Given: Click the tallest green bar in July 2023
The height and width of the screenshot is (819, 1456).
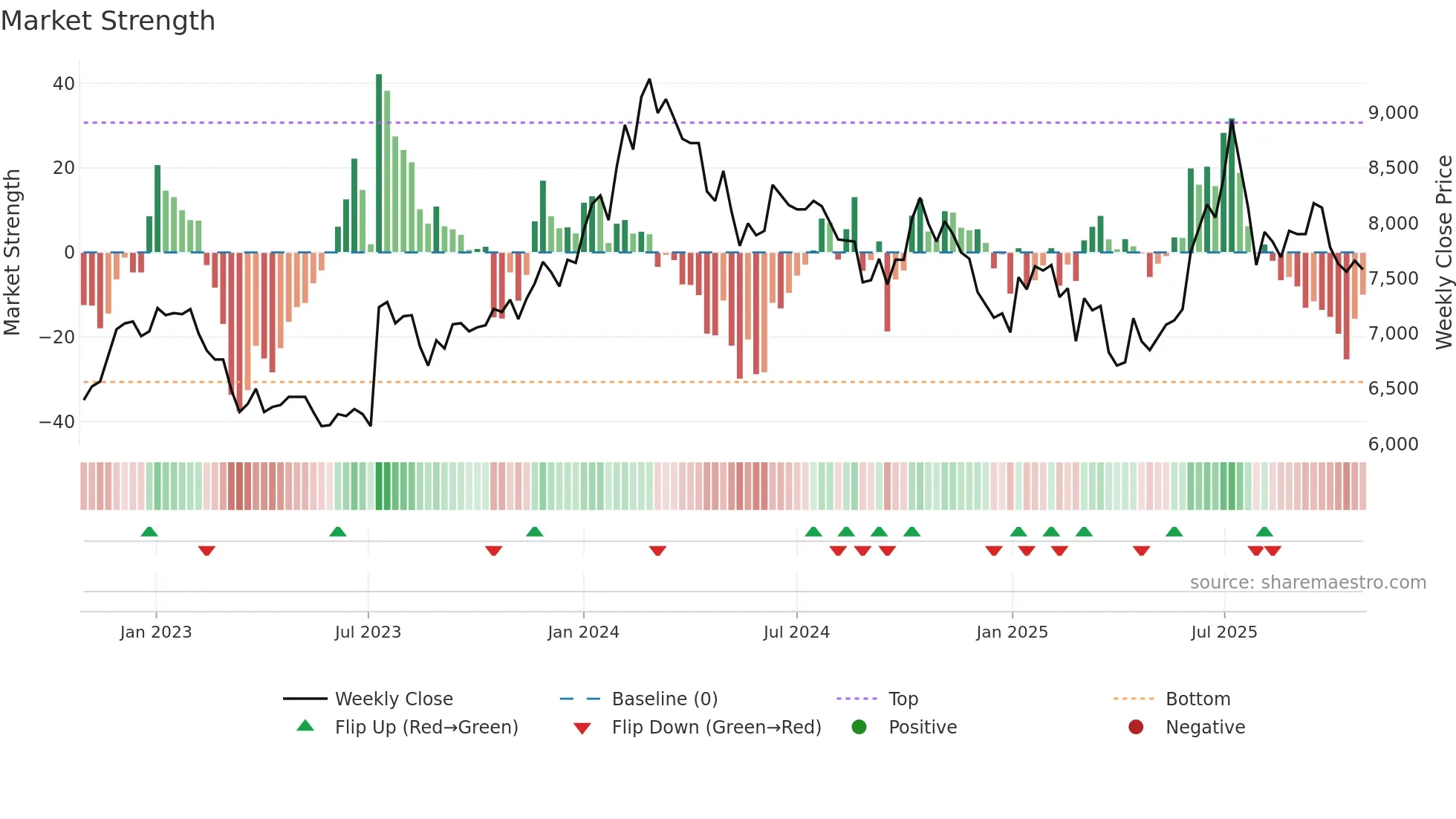Looking at the screenshot, I should click(379, 163).
